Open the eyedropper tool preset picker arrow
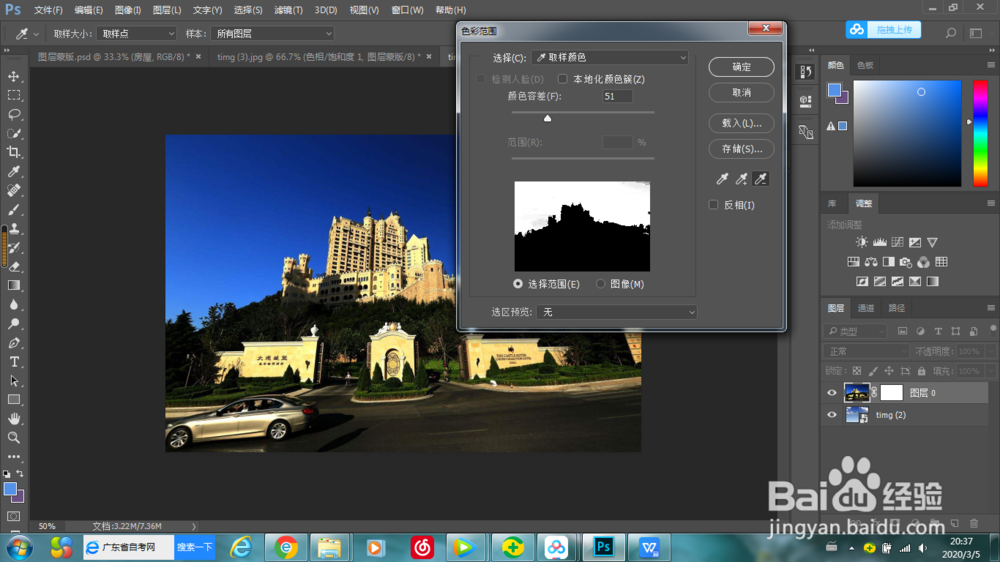This screenshot has width=1000, height=562. coord(36,34)
